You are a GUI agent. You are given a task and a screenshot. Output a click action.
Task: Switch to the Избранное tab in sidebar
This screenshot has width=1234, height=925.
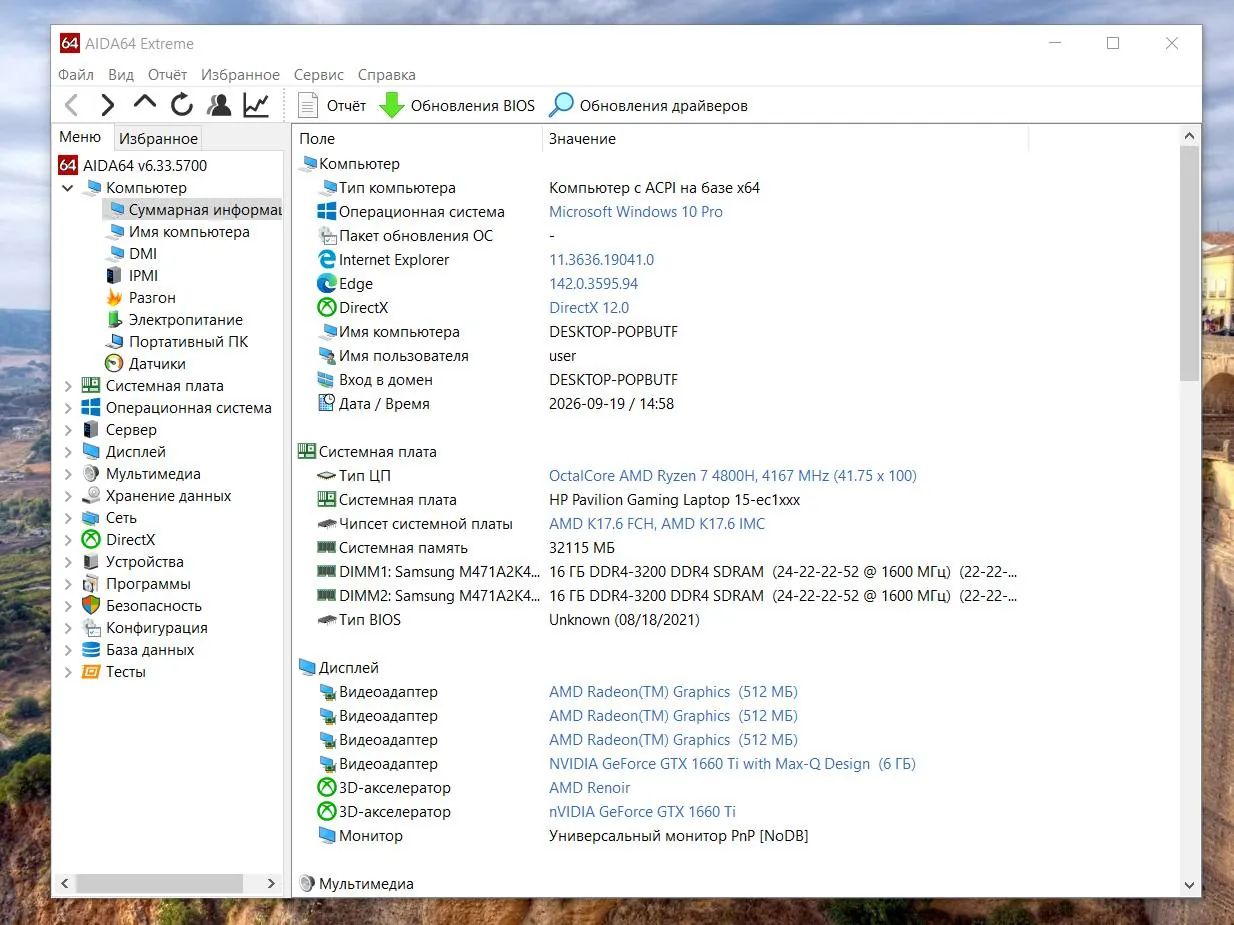coord(158,139)
